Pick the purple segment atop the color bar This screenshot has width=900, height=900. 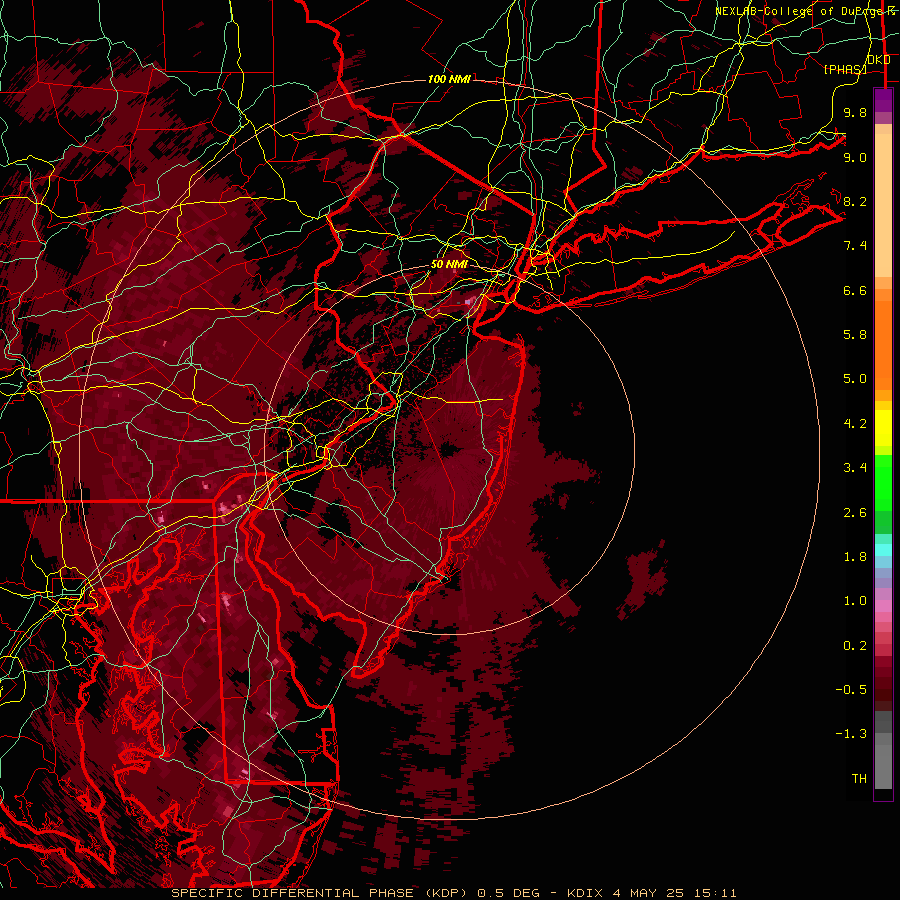pyautogui.click(x=883, y=100)
